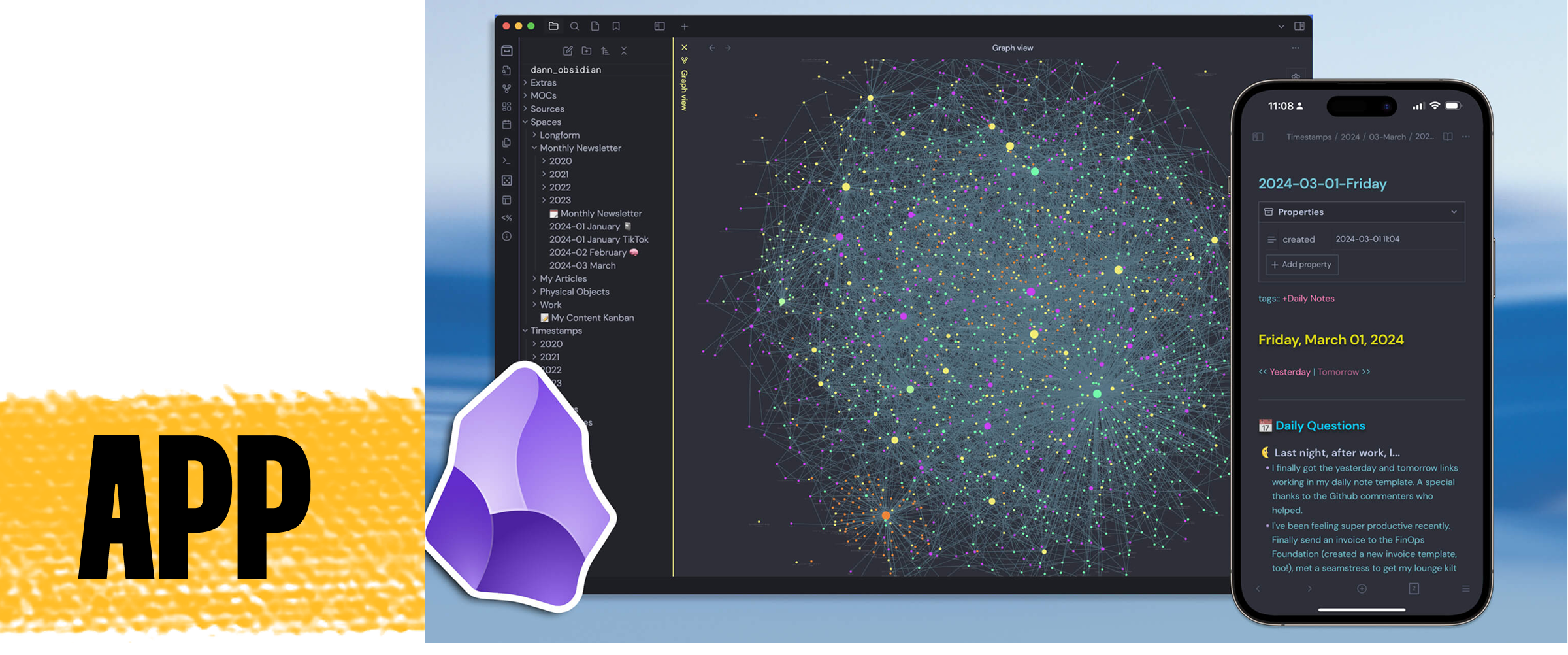Expand the Physical Objects folder
The width and height of the screenshot is (1568, 655).
[x=574, y=292]
